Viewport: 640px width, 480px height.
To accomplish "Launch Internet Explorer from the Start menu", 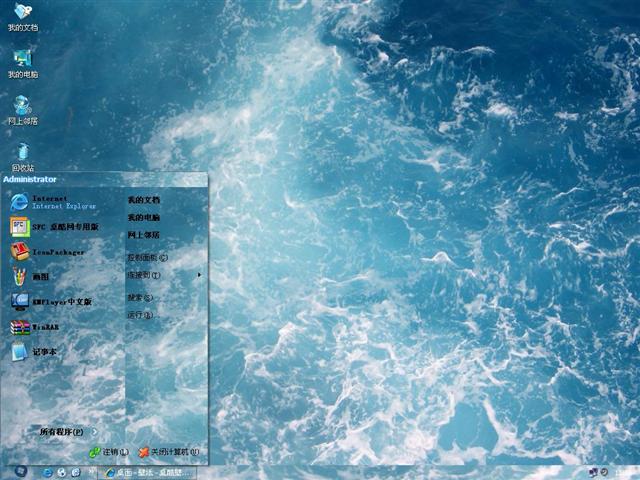I will click(x=53, y=202).
